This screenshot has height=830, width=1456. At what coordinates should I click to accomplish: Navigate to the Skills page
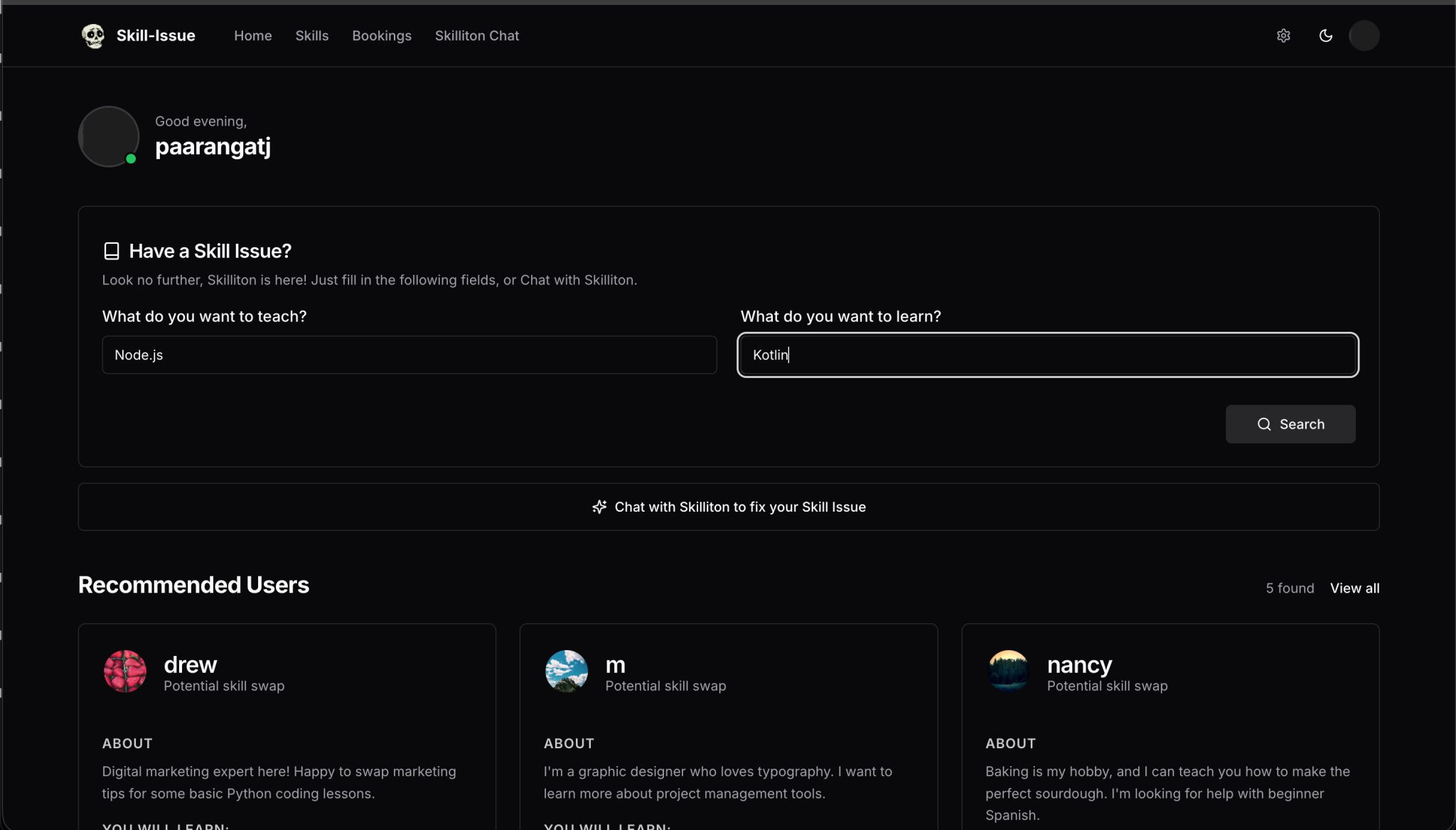click(x=312, y=36)
